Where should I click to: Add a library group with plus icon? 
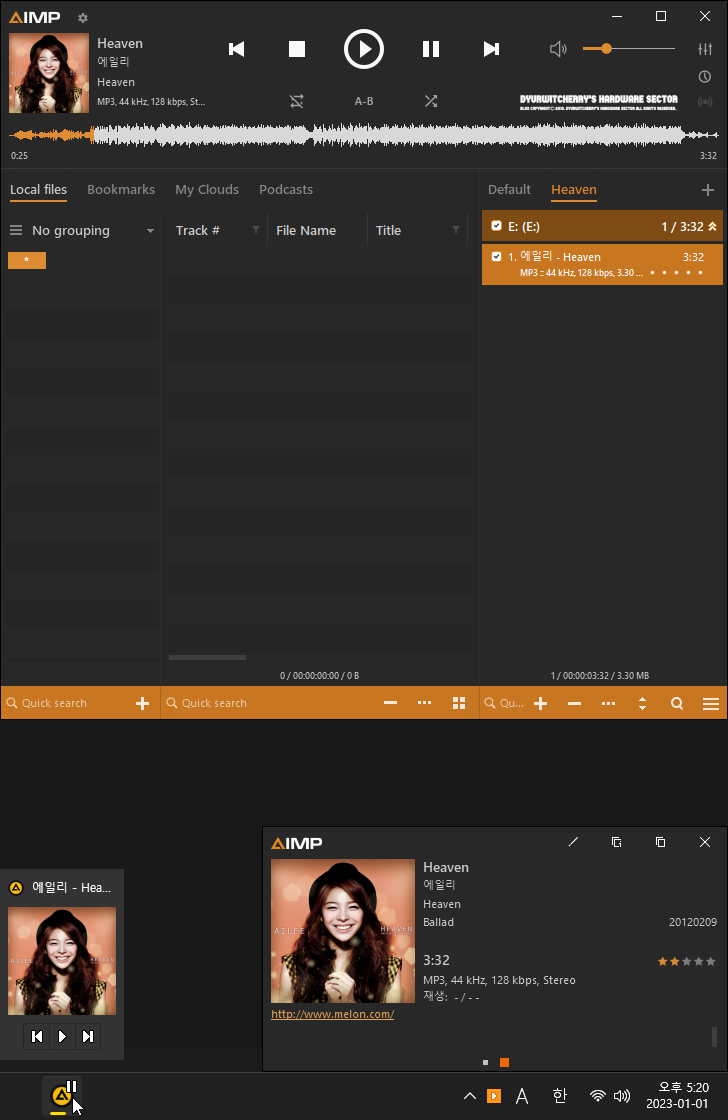pos(143,704)
